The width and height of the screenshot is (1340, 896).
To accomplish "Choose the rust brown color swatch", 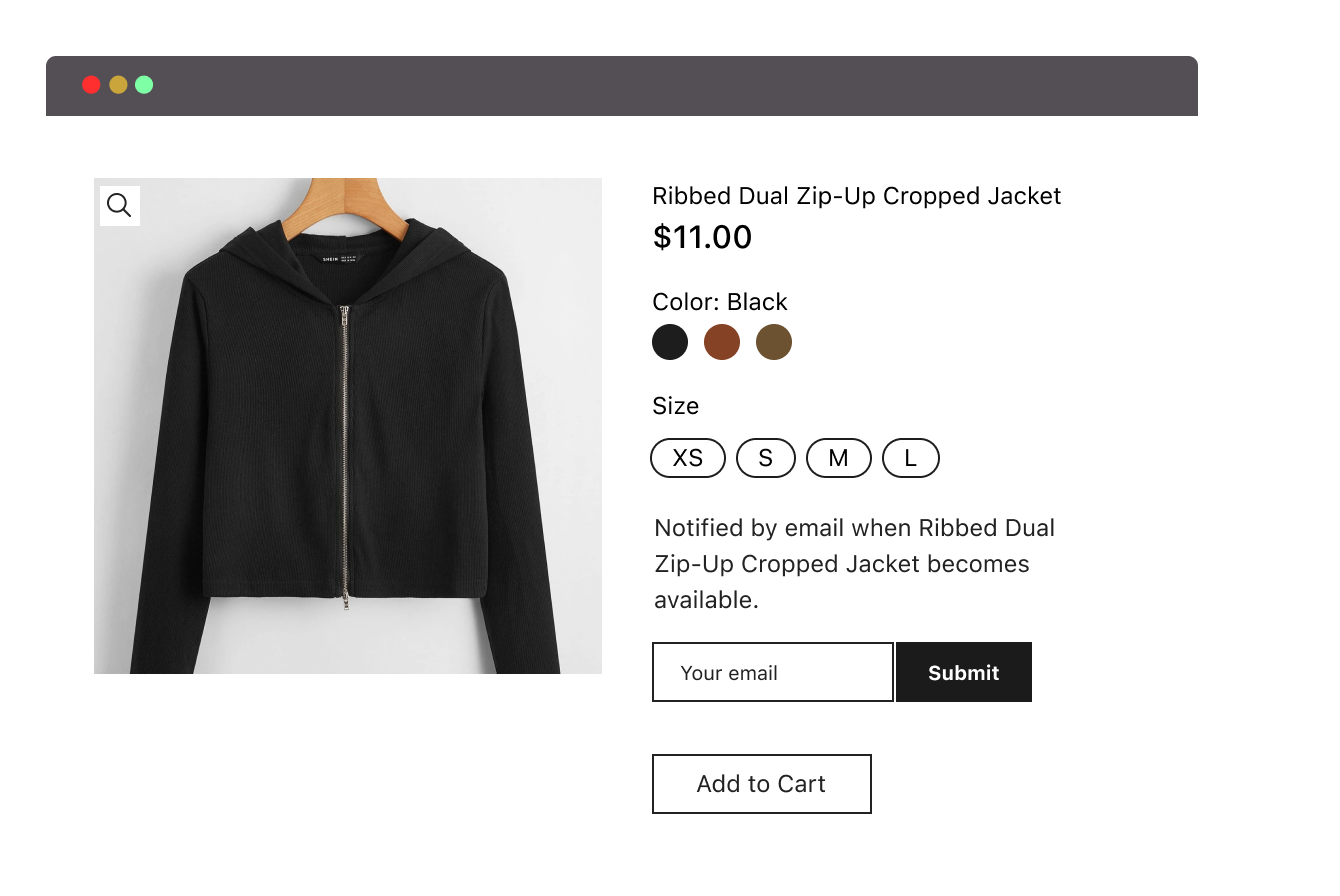I will (x=722, y=342).
